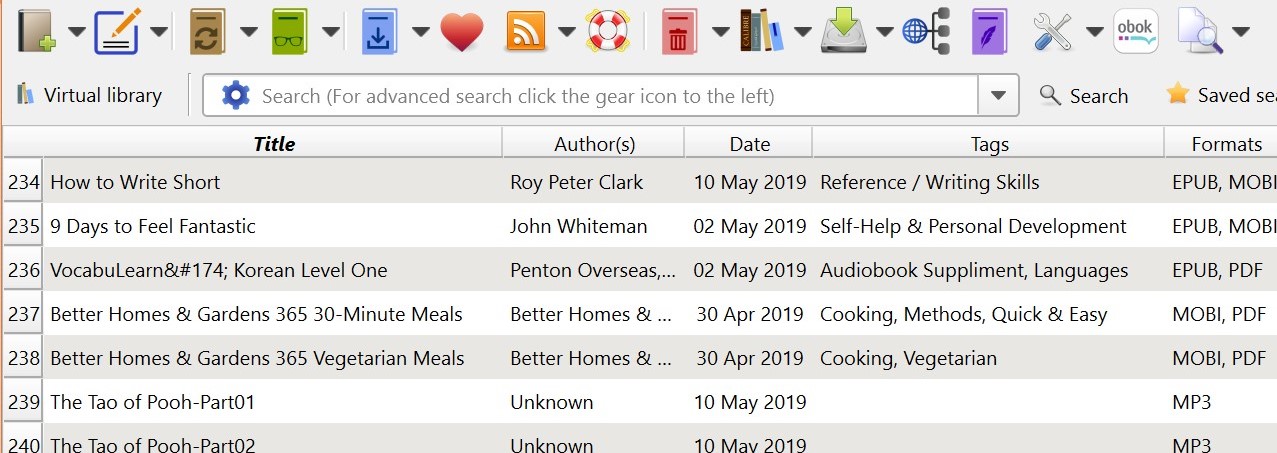Click the Add books icon

tap(36, 32)
